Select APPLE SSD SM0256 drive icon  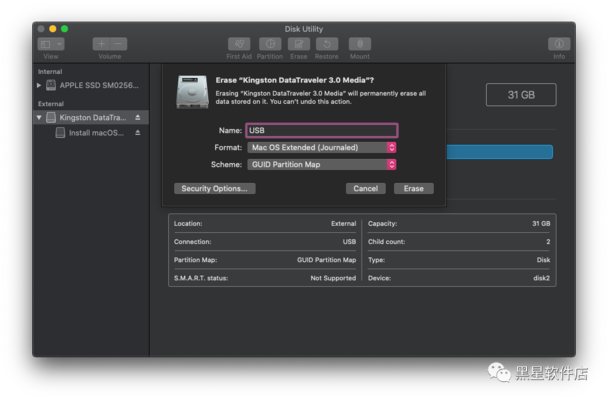click(51, 85)
